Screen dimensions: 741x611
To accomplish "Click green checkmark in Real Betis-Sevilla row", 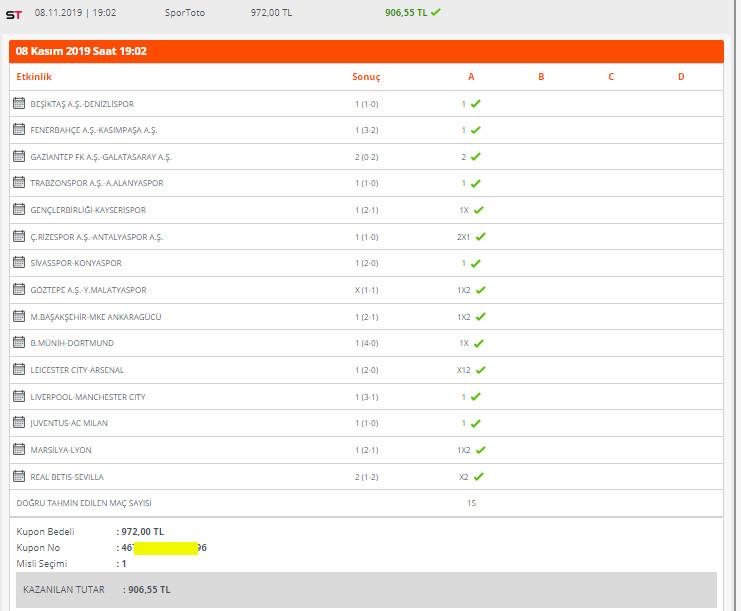I will coord(479,476).
